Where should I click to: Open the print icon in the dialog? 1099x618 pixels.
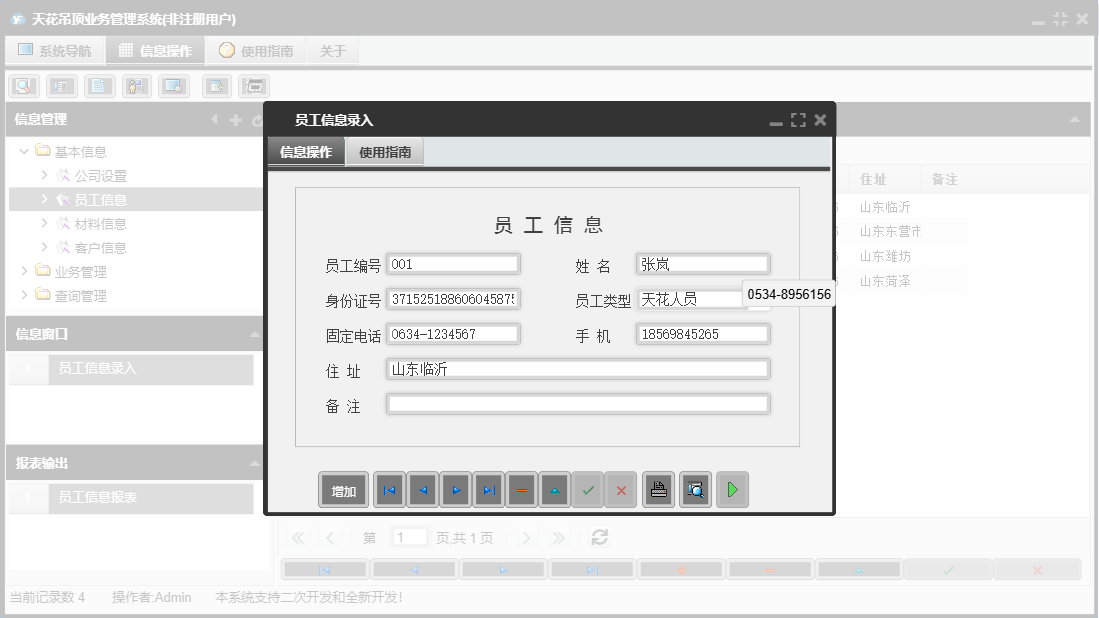tap(658, 489)
